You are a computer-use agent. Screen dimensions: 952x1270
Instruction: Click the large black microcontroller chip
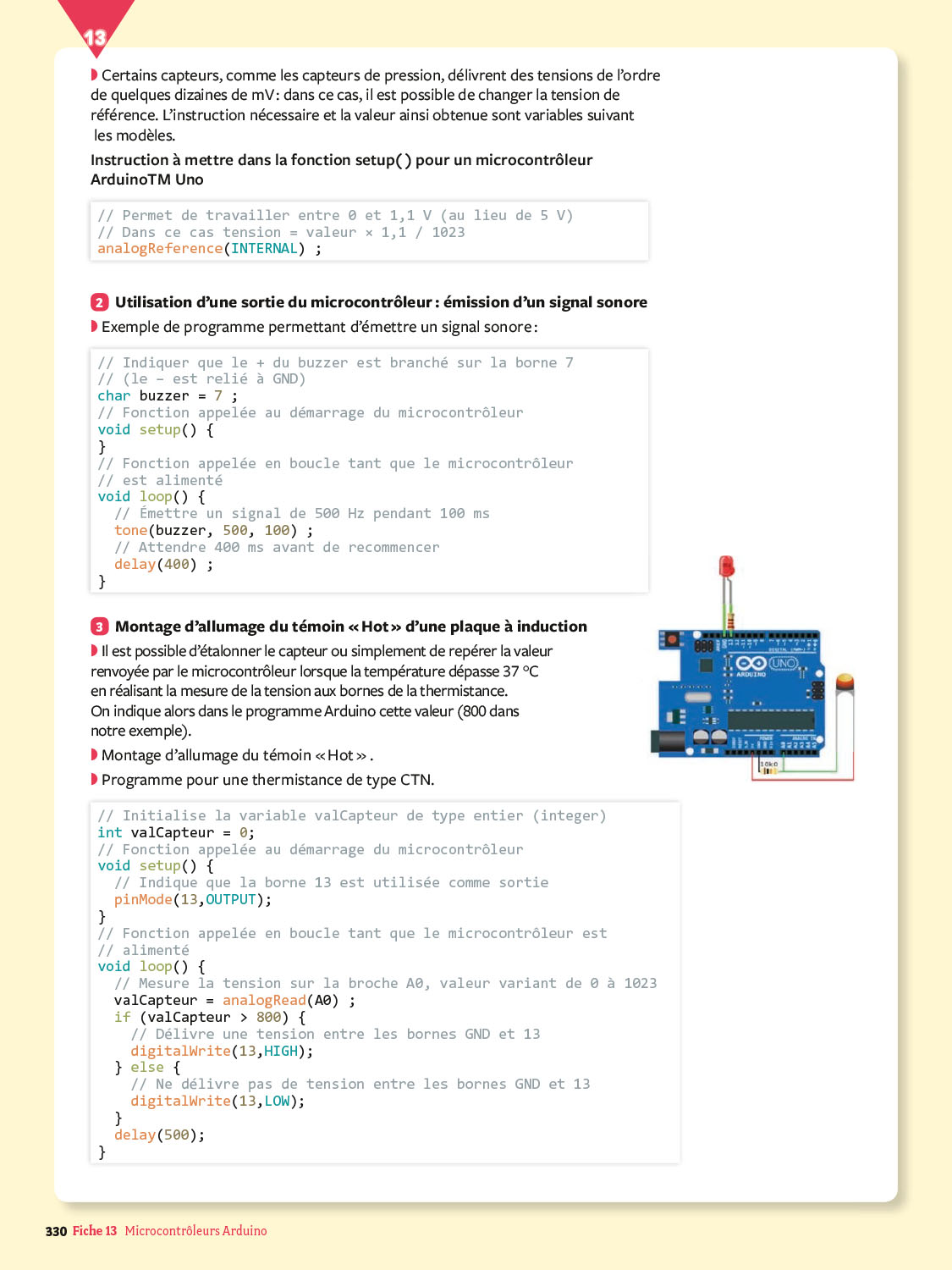(x=770, y=721)
